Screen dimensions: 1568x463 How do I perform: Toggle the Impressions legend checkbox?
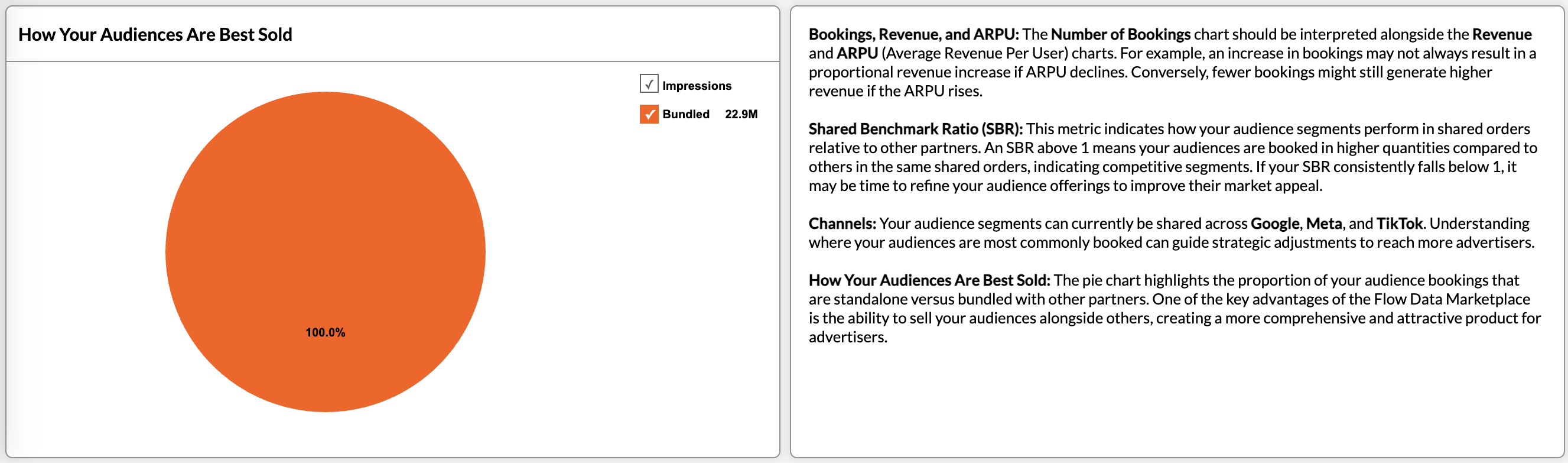(x=649, y=83)
